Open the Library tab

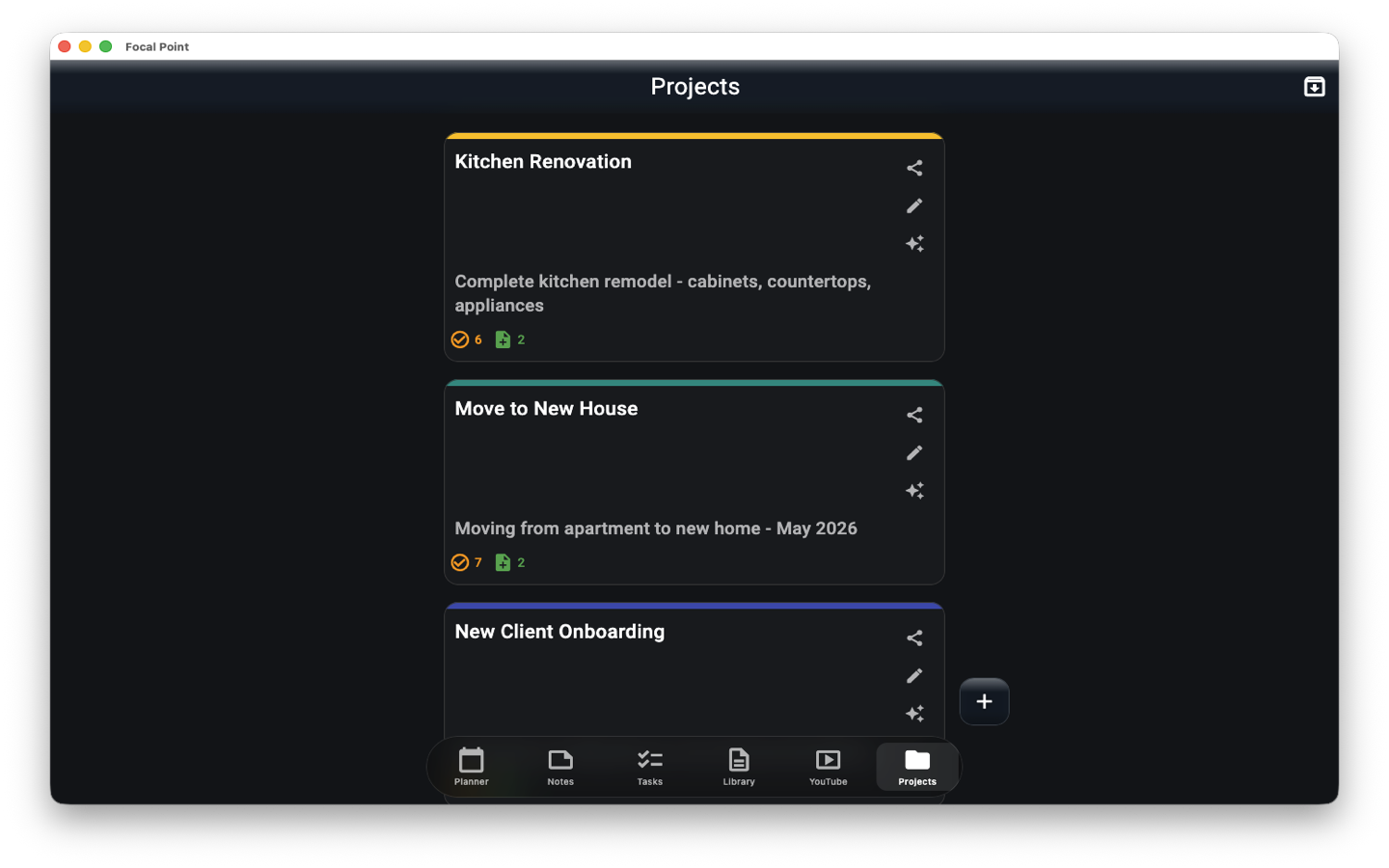(x=738, y=767)
